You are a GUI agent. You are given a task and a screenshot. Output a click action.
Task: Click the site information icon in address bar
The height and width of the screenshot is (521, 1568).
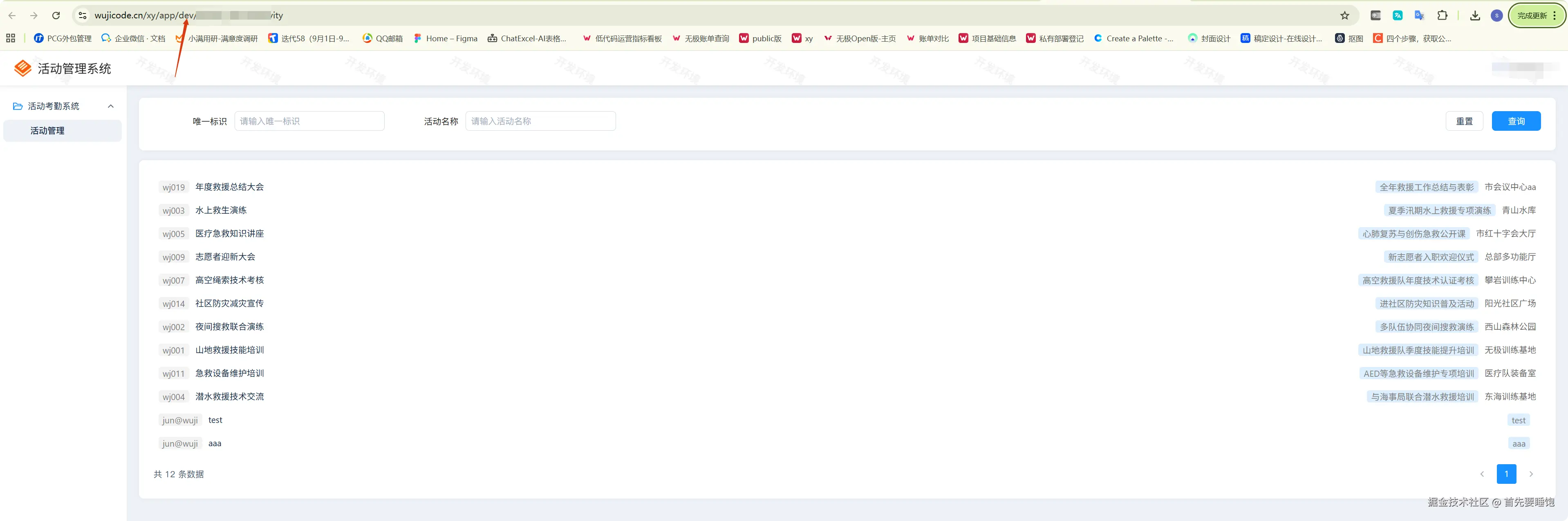[x=83, y=16]
